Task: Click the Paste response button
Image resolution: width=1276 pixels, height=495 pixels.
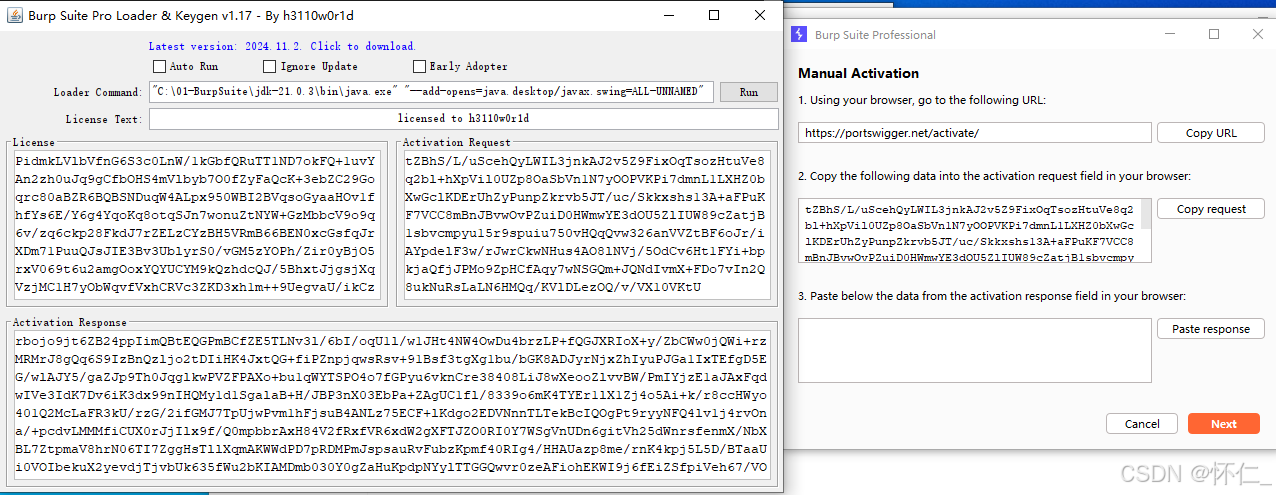Action: pos(1211,329)
